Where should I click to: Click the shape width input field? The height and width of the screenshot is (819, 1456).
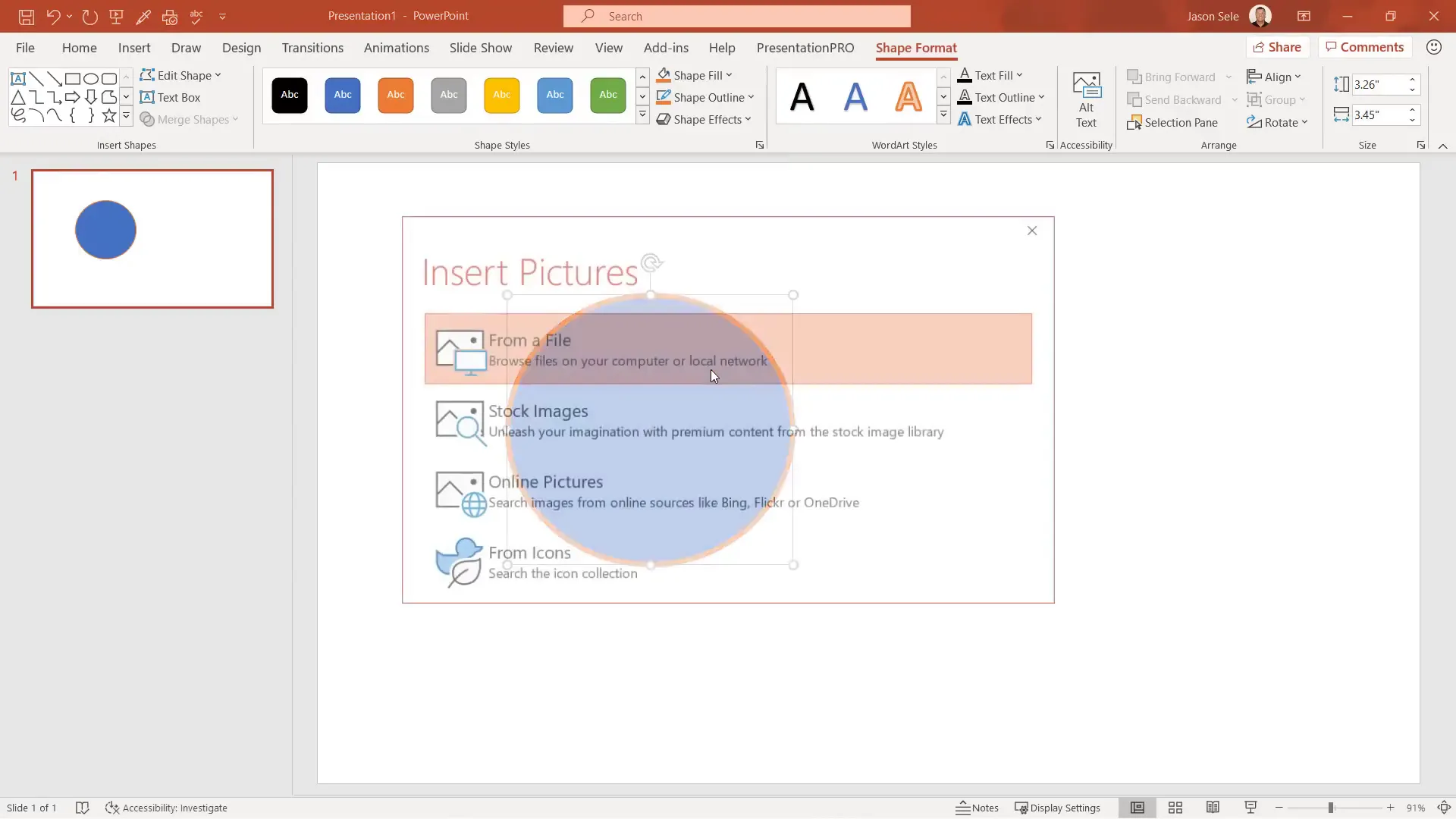1379,115
